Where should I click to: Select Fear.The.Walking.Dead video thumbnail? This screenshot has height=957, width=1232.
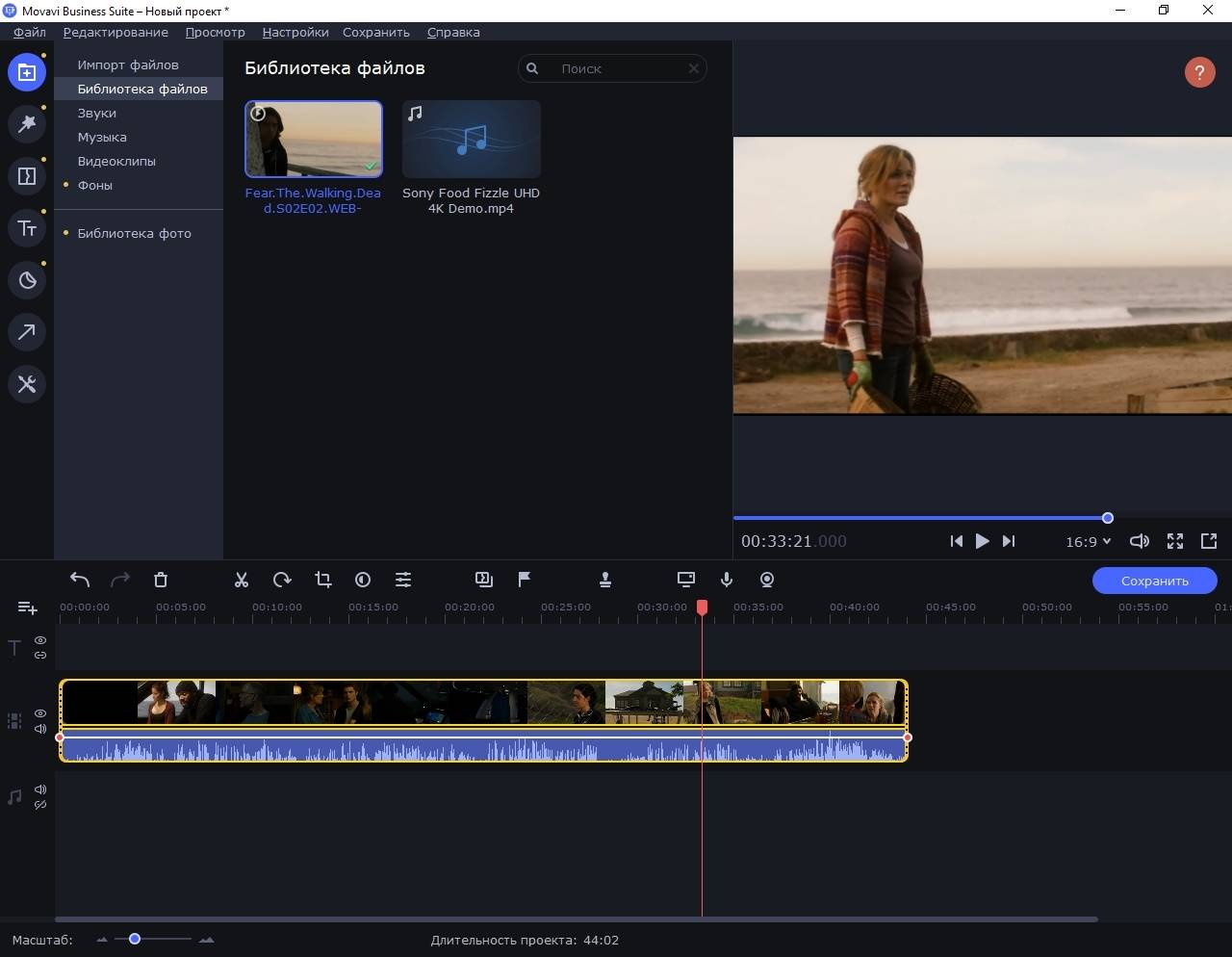(x=314, y=139)
